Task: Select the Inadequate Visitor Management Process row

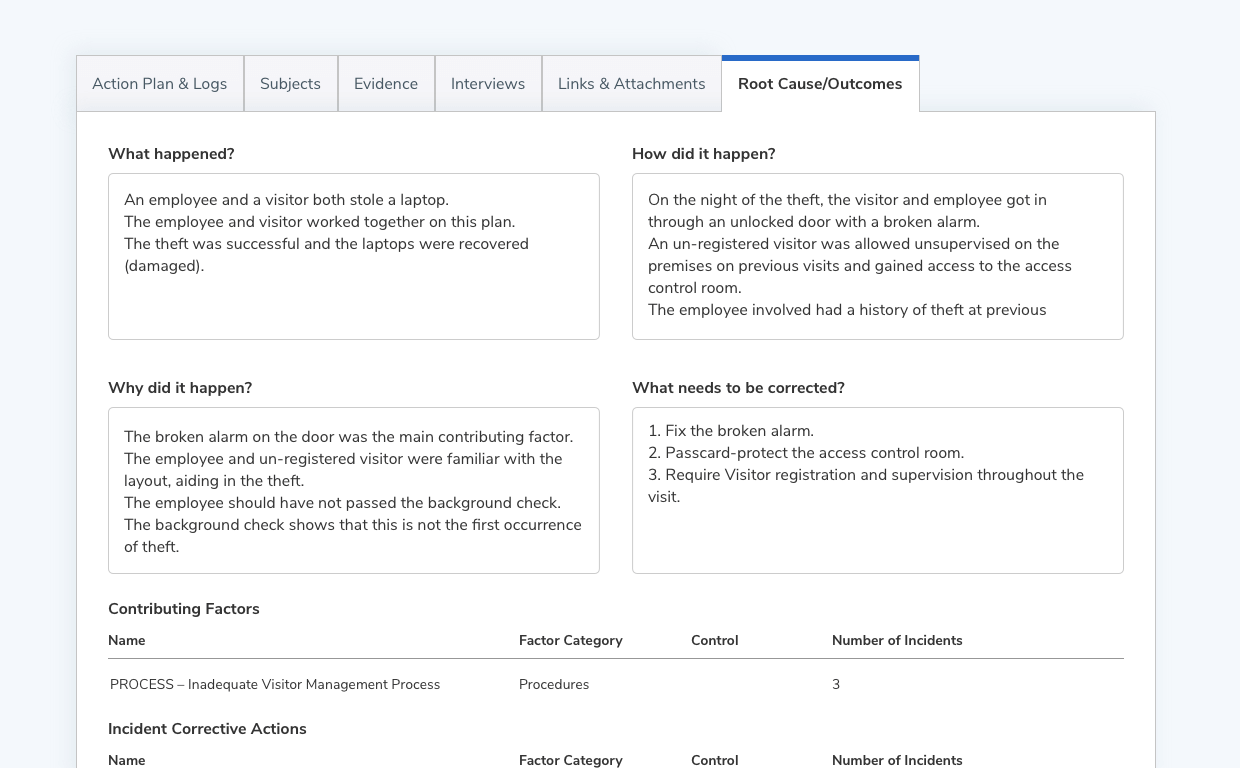Action: coord(274,684)
